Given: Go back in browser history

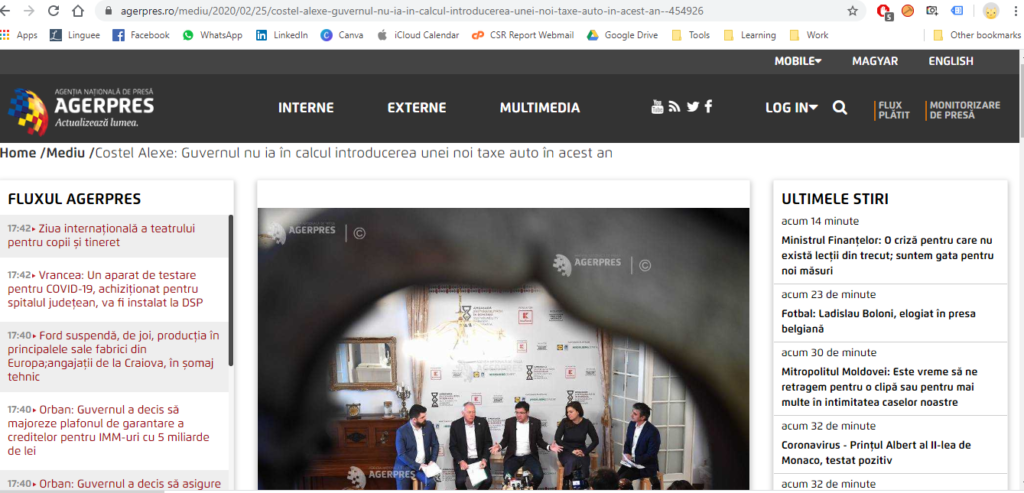Looking at the screenshot, I should [7, 10].
